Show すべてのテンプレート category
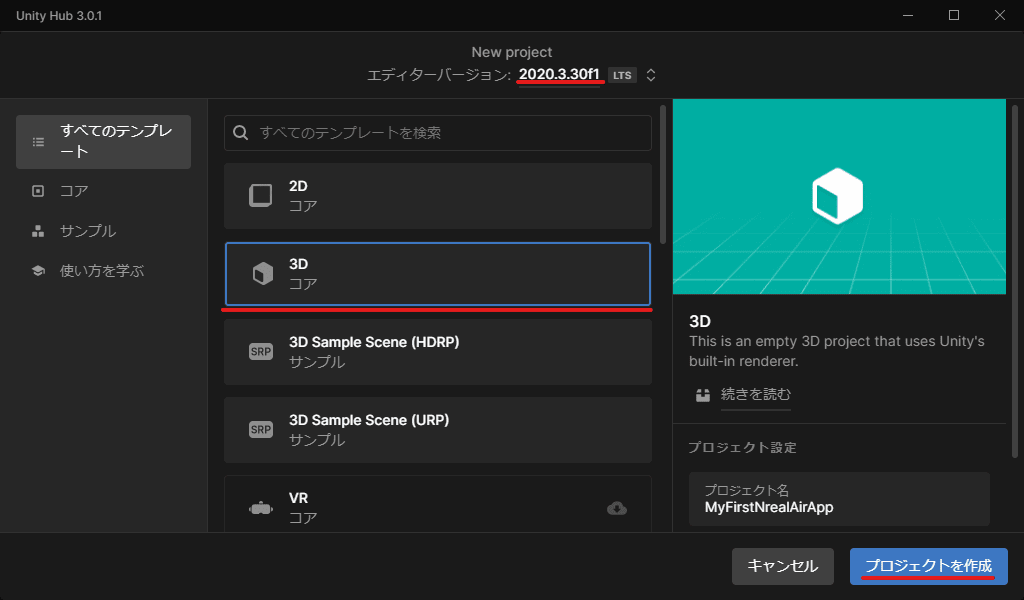The height and width of the screenshot is (600, 1024). click(x=103, y=142)
